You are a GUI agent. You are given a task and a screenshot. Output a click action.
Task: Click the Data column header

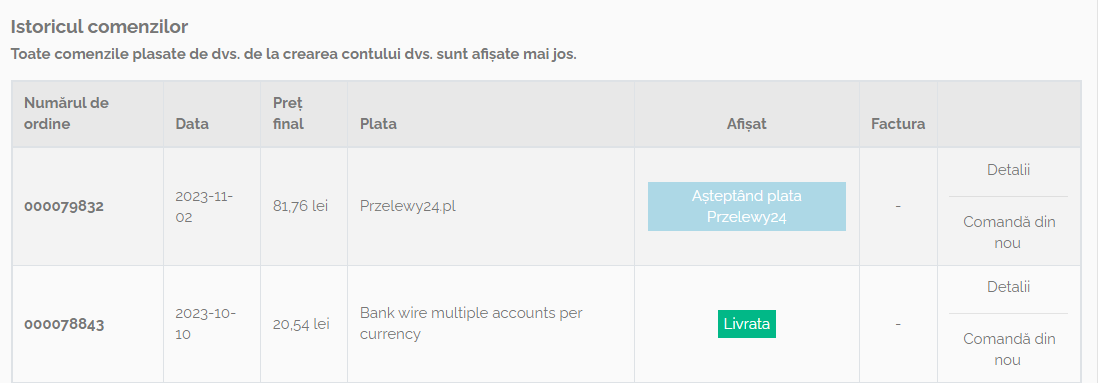click(192, 124)
